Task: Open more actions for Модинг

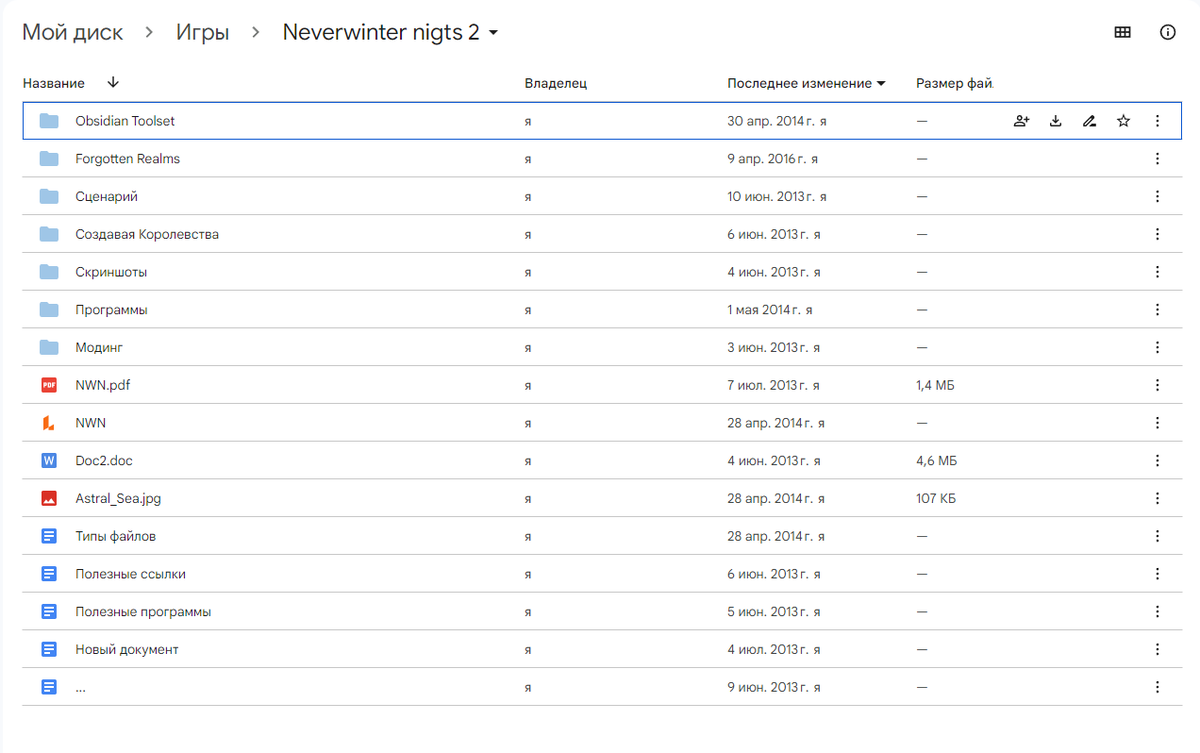Action: click(x=1157, y=347)
